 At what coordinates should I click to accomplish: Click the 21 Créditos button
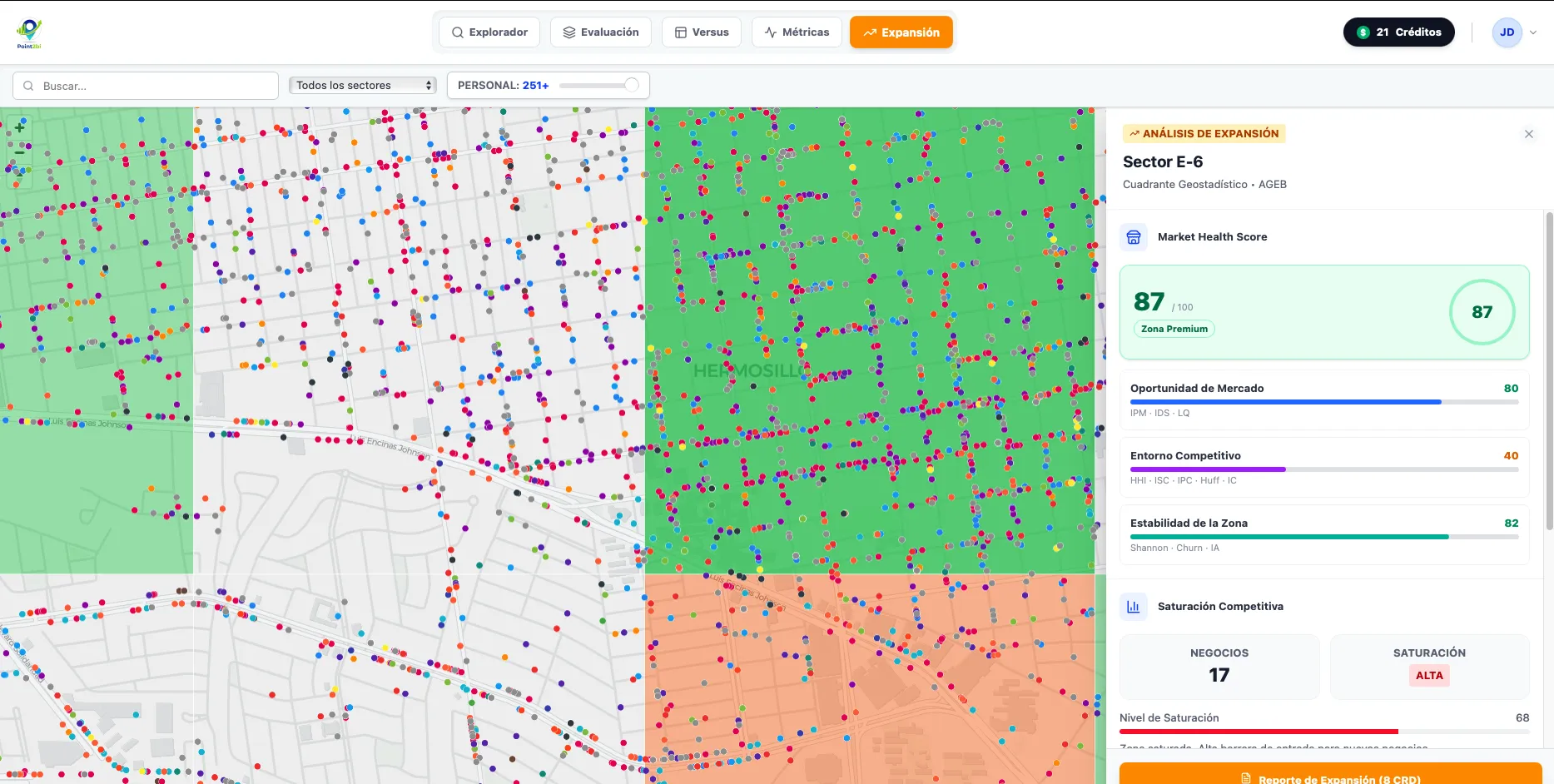point(1398,32)
